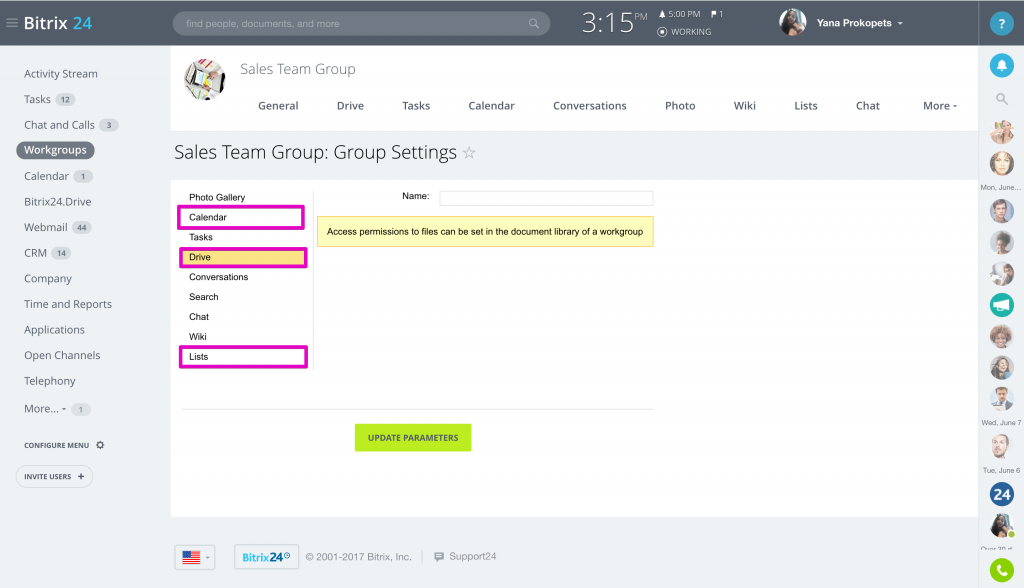Viewport: 1024px width, 588px height.
Task: Click the Bitrix24 logo badge in the footer
Action: click(266, 557)
